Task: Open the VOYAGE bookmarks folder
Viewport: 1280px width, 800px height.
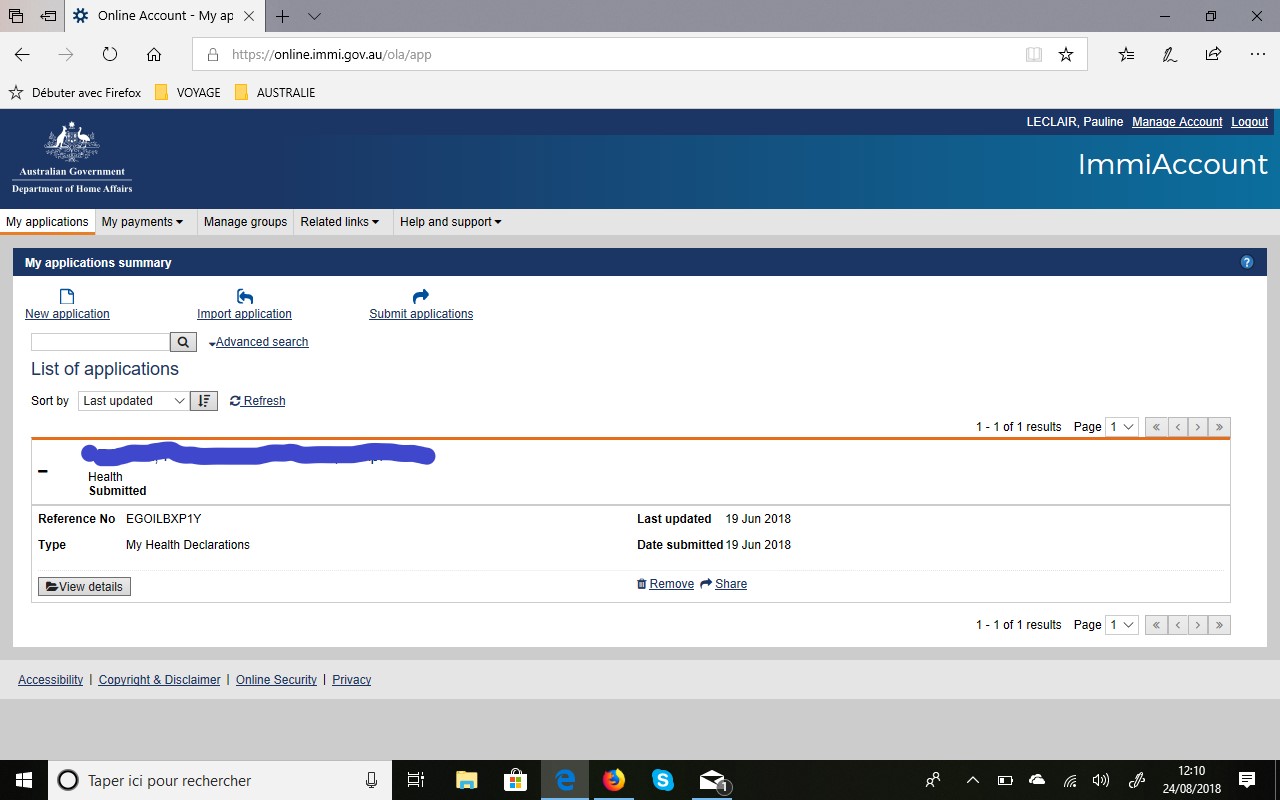Action: point(188,93)
